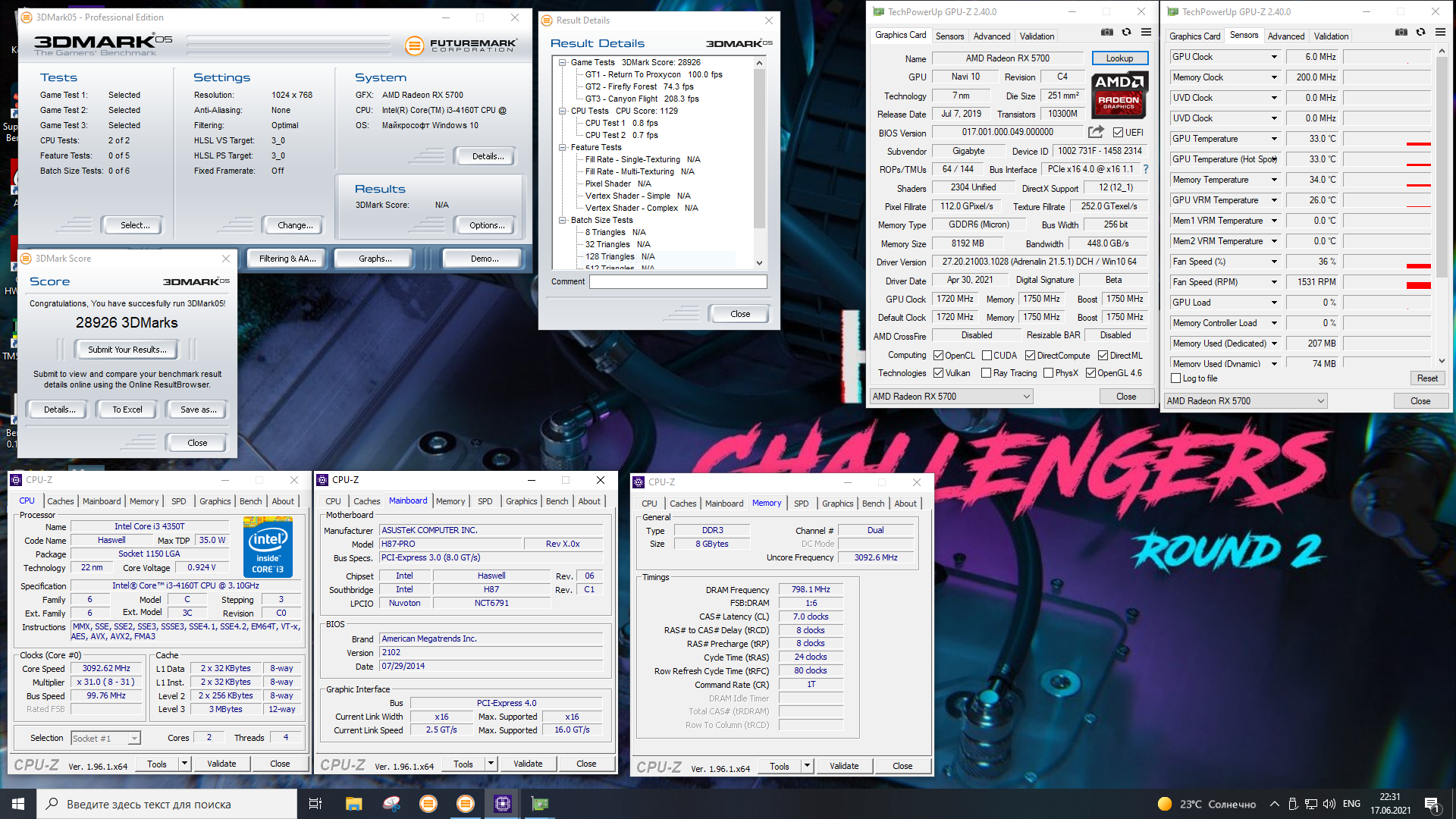Click the GPU Load sensor graph
Screen dimensions: 1456x819
point(1387,303)
